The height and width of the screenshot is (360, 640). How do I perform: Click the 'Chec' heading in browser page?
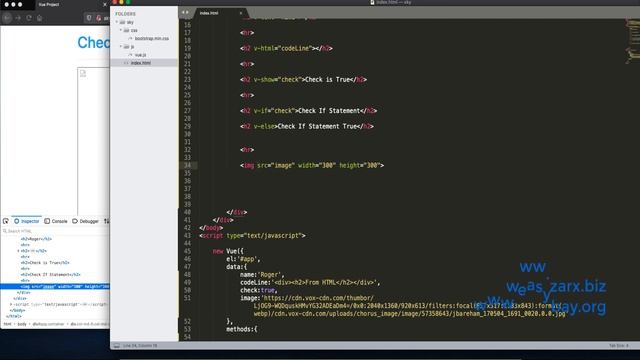point(93,42)
